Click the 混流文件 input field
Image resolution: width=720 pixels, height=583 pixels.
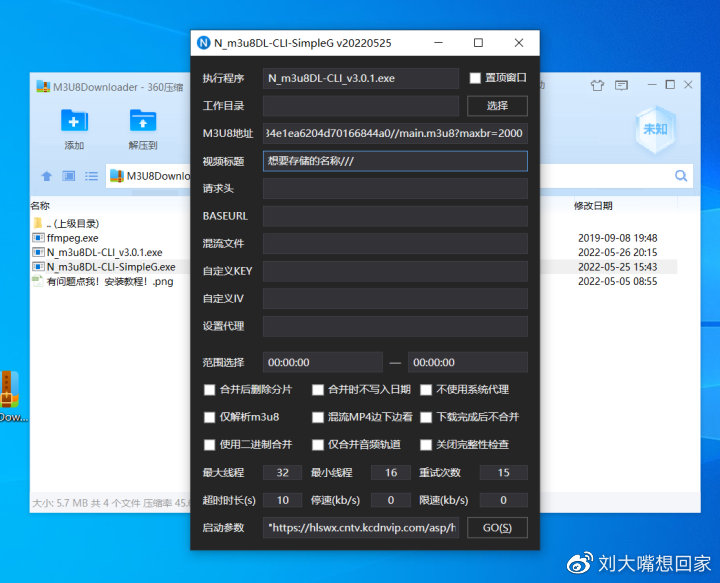click(395, 244)
